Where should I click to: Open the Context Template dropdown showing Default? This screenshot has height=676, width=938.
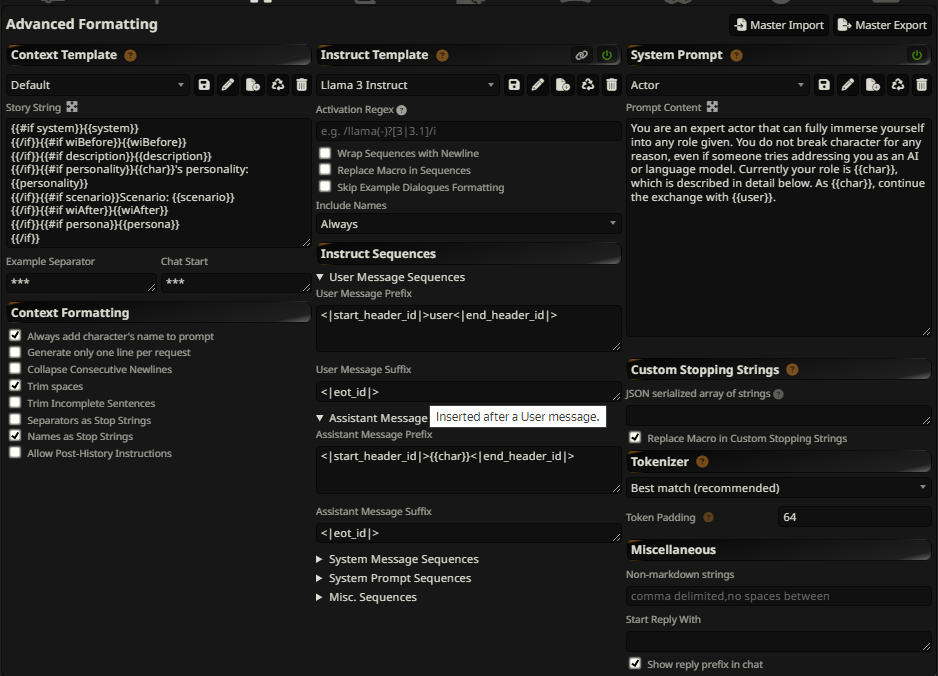click(98, 85)
